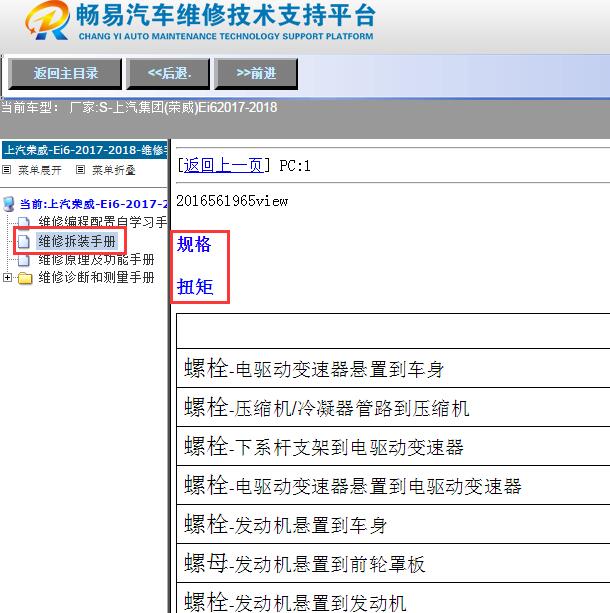
Task: Jump to the 扭矩 section link
Action: click(195, 287)
